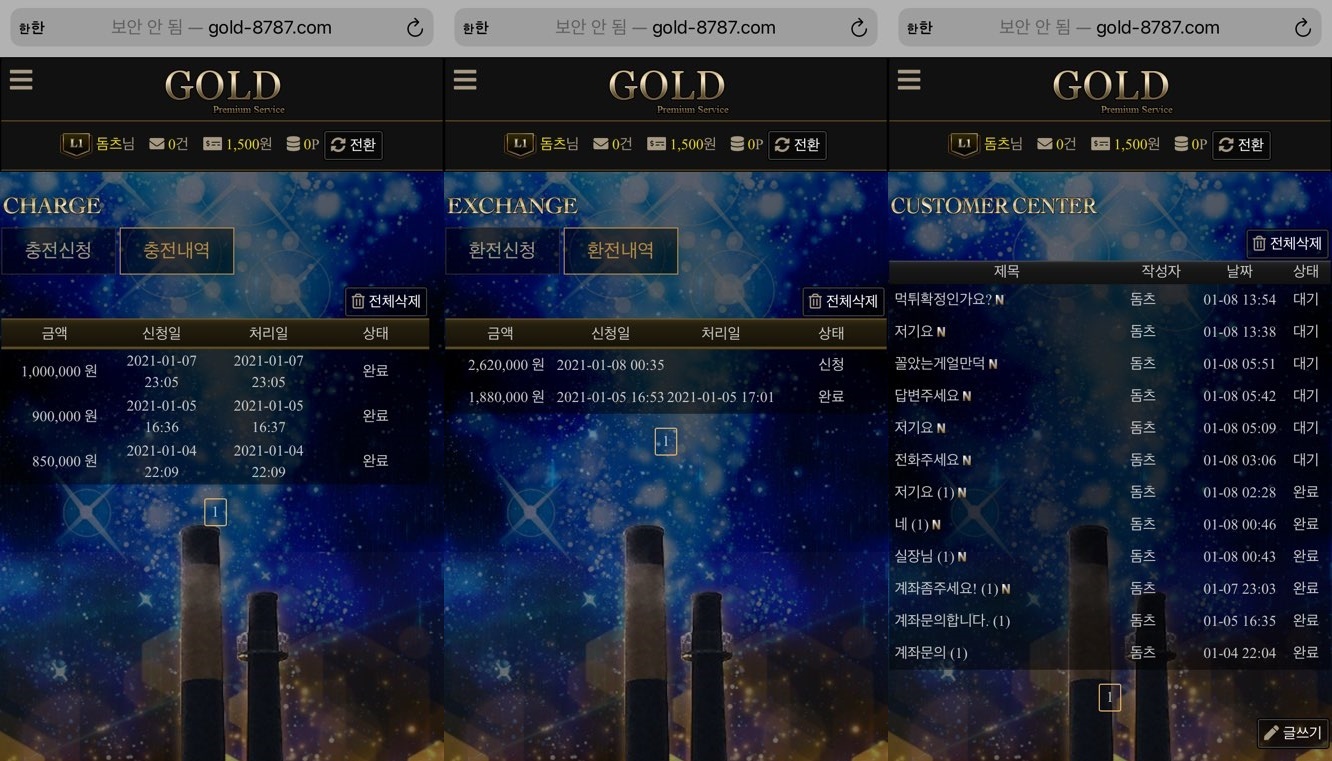This screenshot has height=761, width=1332.
Task: Click 전환 convert button on CUSTOMER CENTER screen
Action: [1242, 145]
